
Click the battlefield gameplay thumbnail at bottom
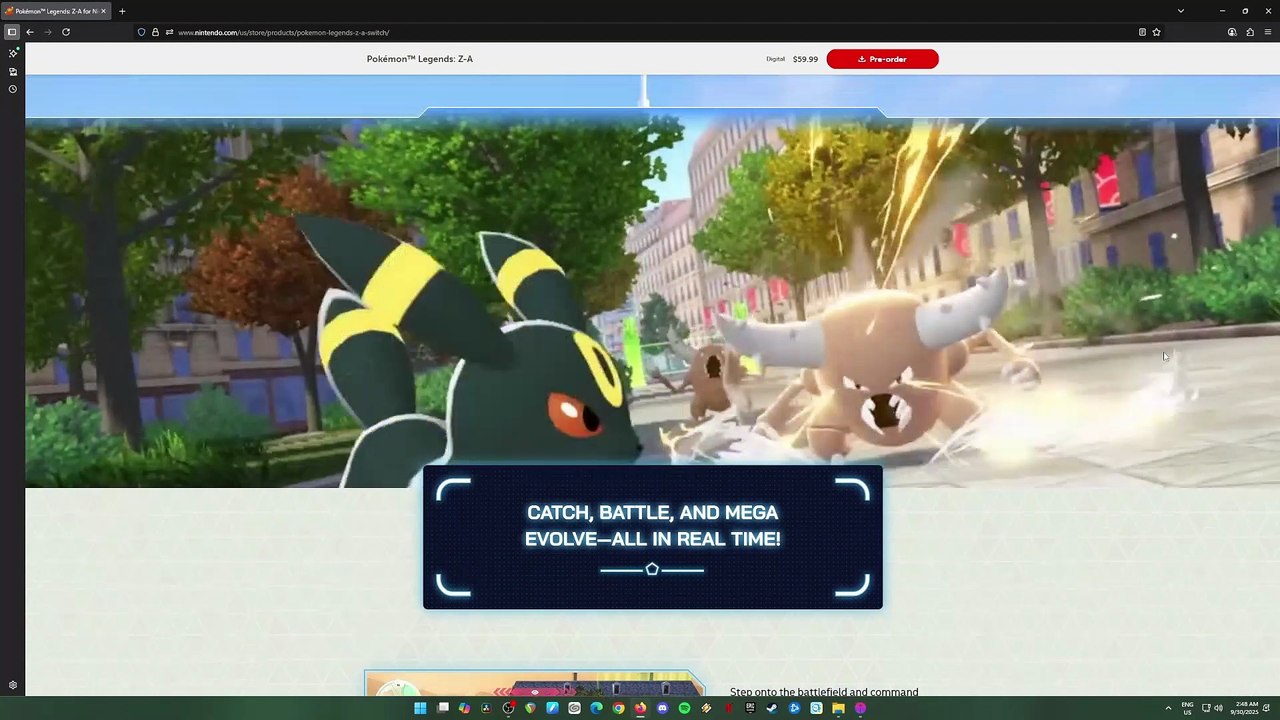click(x=535, y=683)
